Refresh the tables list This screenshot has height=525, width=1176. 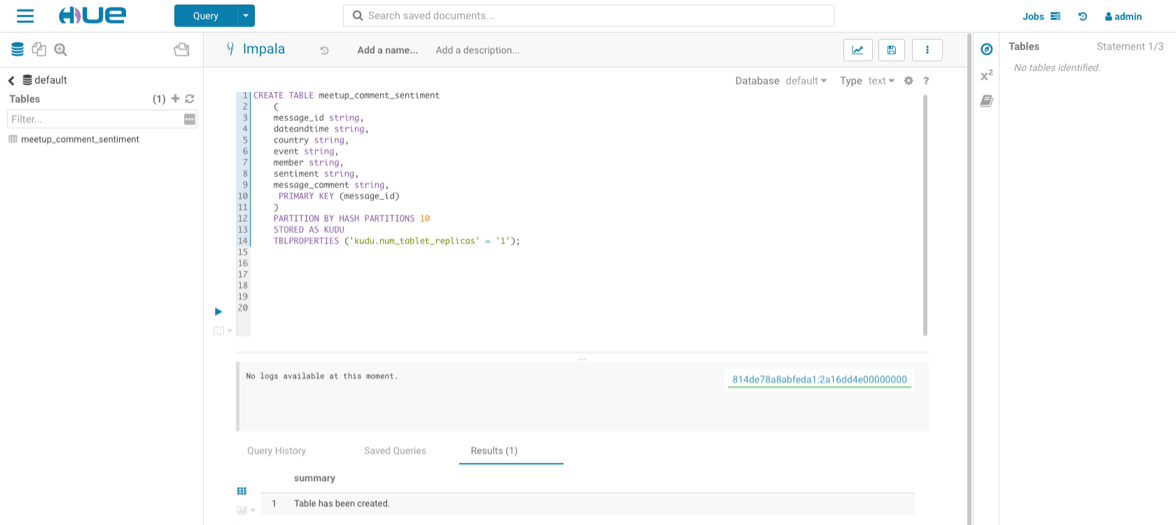190,98
